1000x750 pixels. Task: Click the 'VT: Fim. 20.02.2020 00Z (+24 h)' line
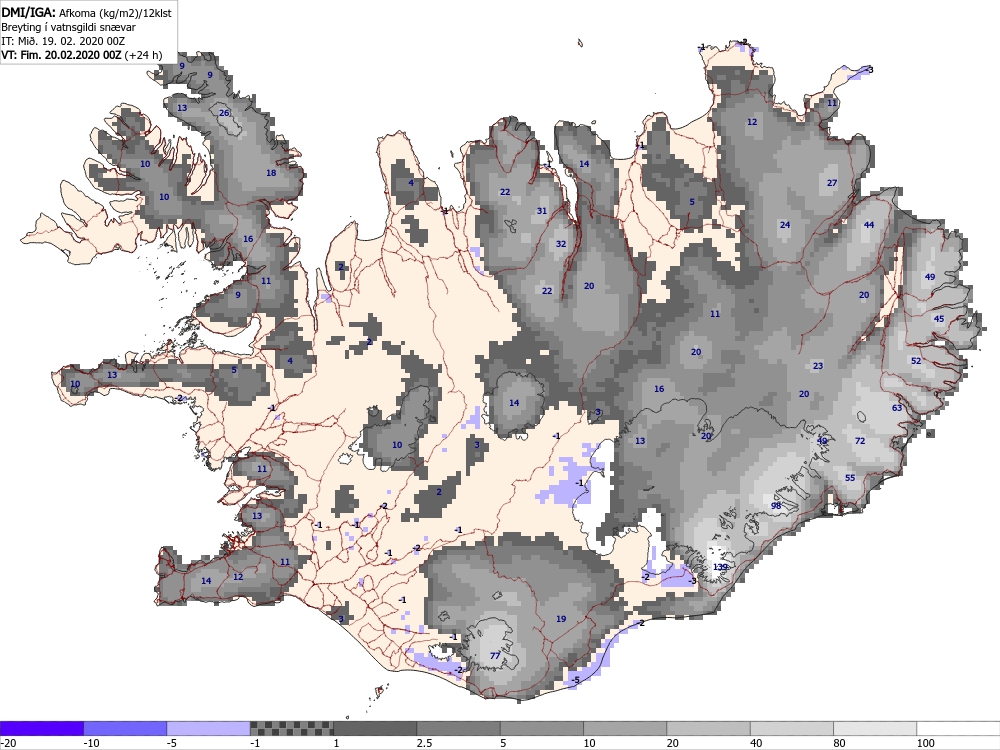(82, 55)
